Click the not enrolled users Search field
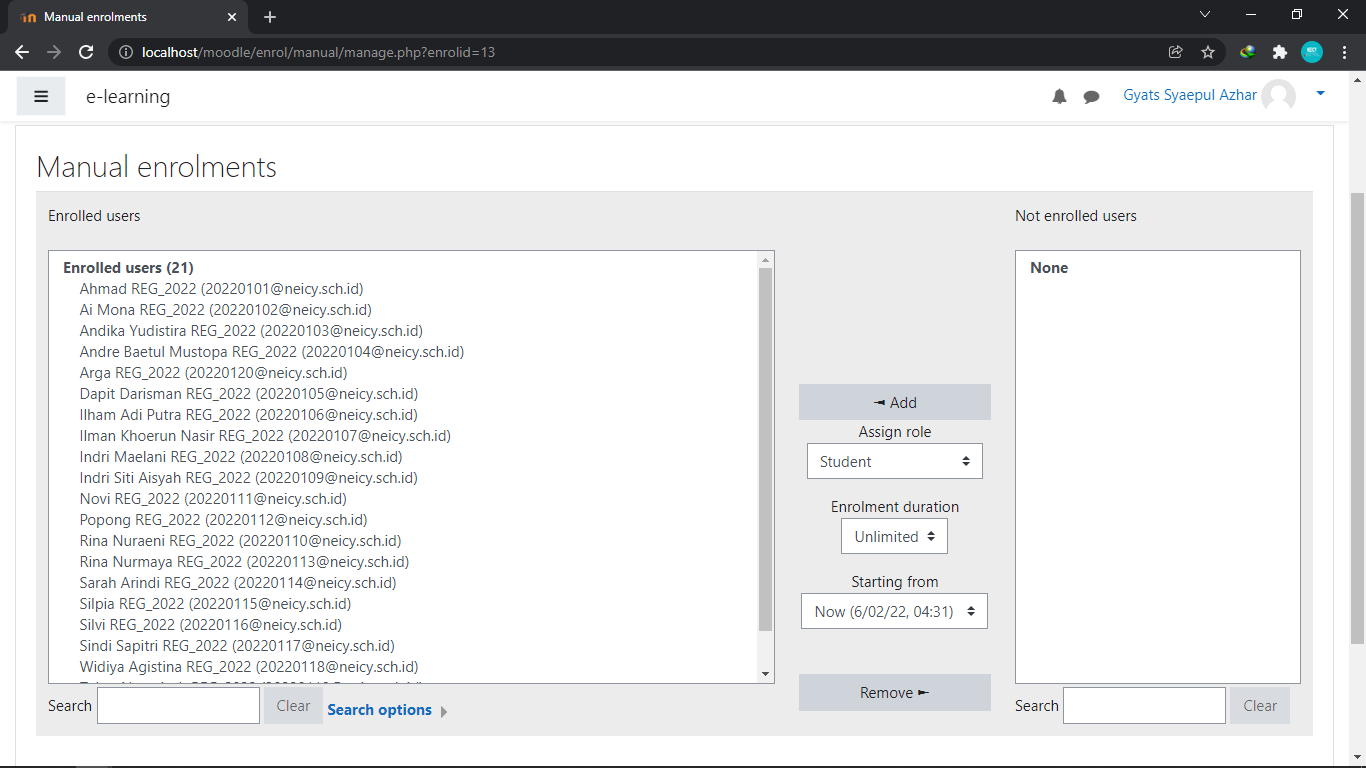 tap(1144, 705)
